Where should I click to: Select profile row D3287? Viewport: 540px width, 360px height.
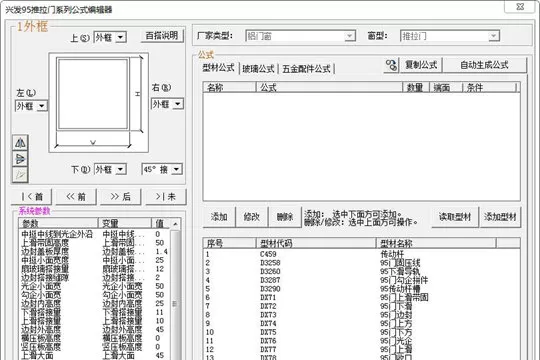click(x=361, y=280)
